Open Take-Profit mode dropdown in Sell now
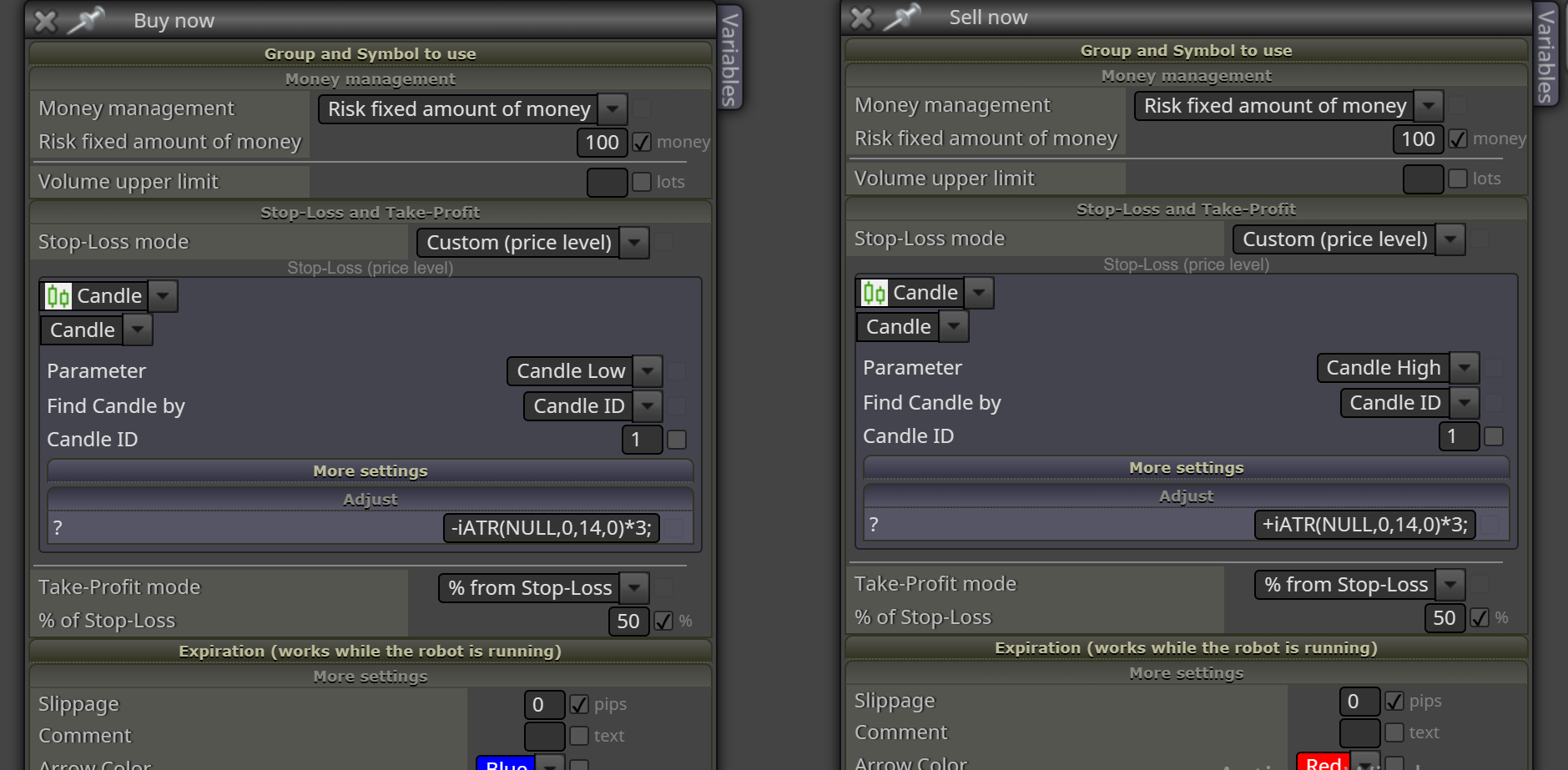The height and width of the screenshot is (770, 1568). point(1451,585)
